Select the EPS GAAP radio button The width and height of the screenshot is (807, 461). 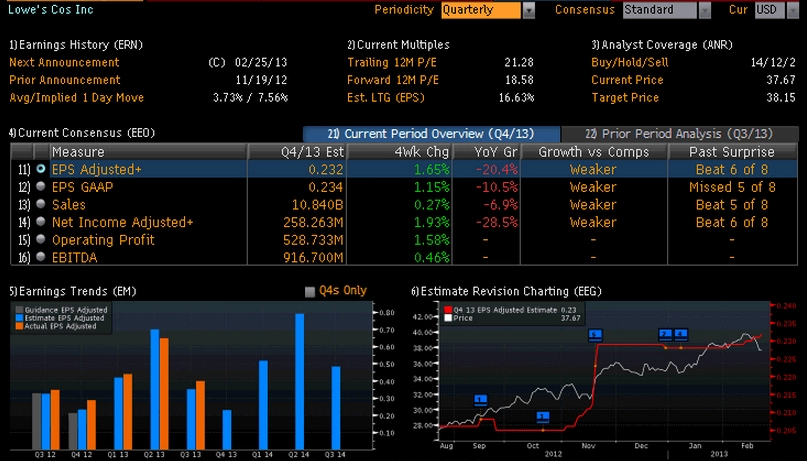click(41, 187)
